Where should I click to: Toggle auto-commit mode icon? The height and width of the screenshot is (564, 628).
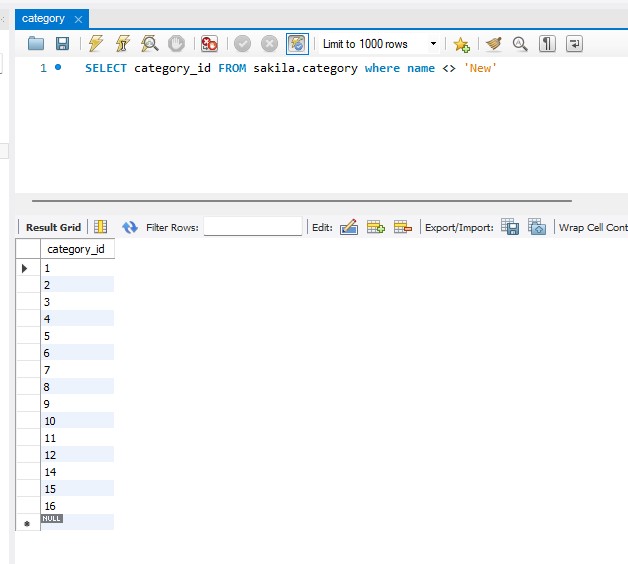(x=297, y=43)
